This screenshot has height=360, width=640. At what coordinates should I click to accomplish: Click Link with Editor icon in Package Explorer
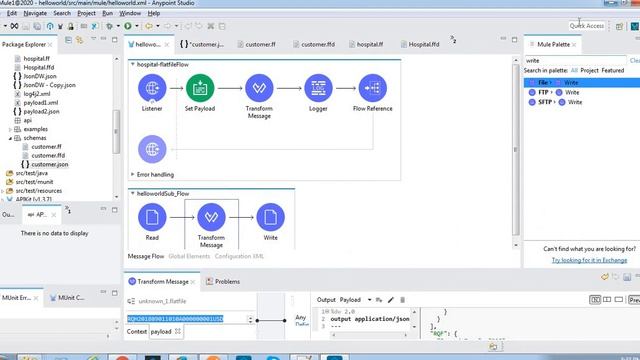click(x=80, y=40)
